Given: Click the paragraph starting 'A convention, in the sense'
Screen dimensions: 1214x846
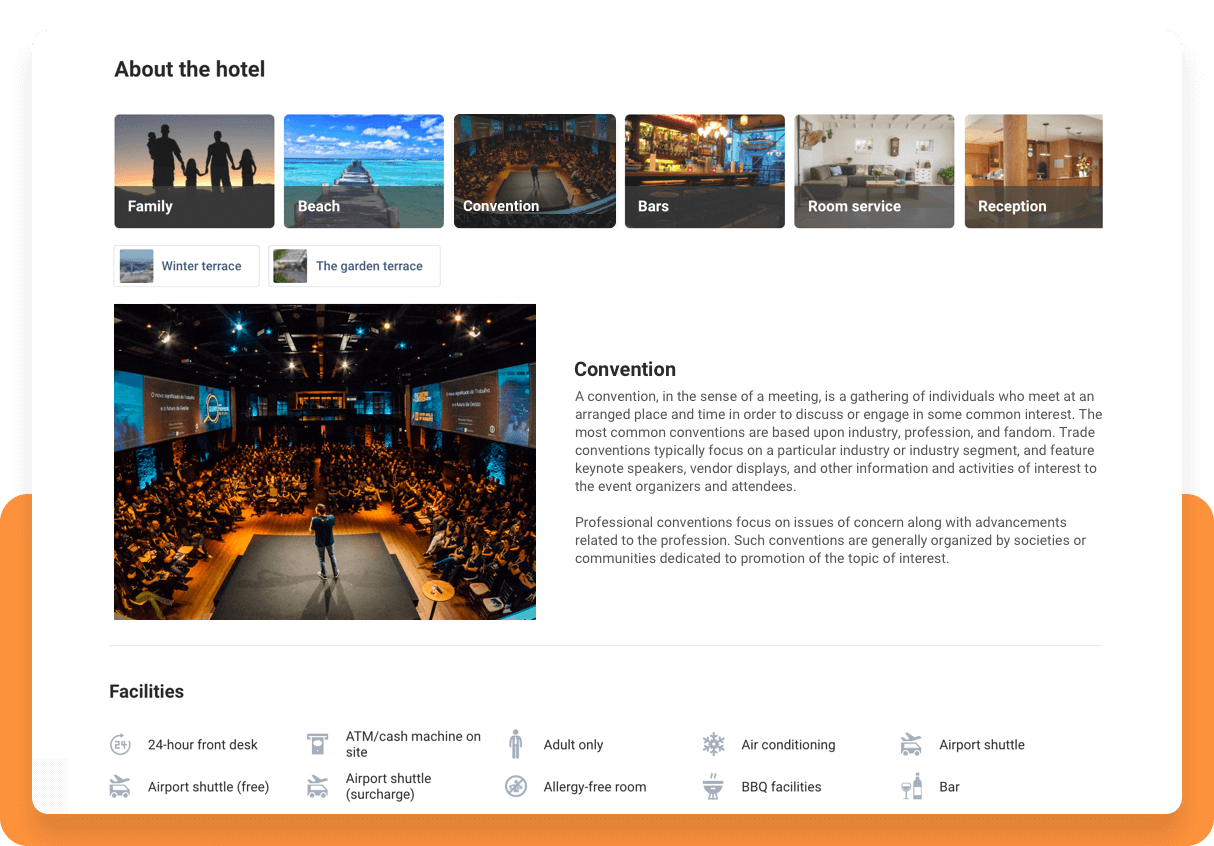Looking at the screenshot, I should click(838, 441).
